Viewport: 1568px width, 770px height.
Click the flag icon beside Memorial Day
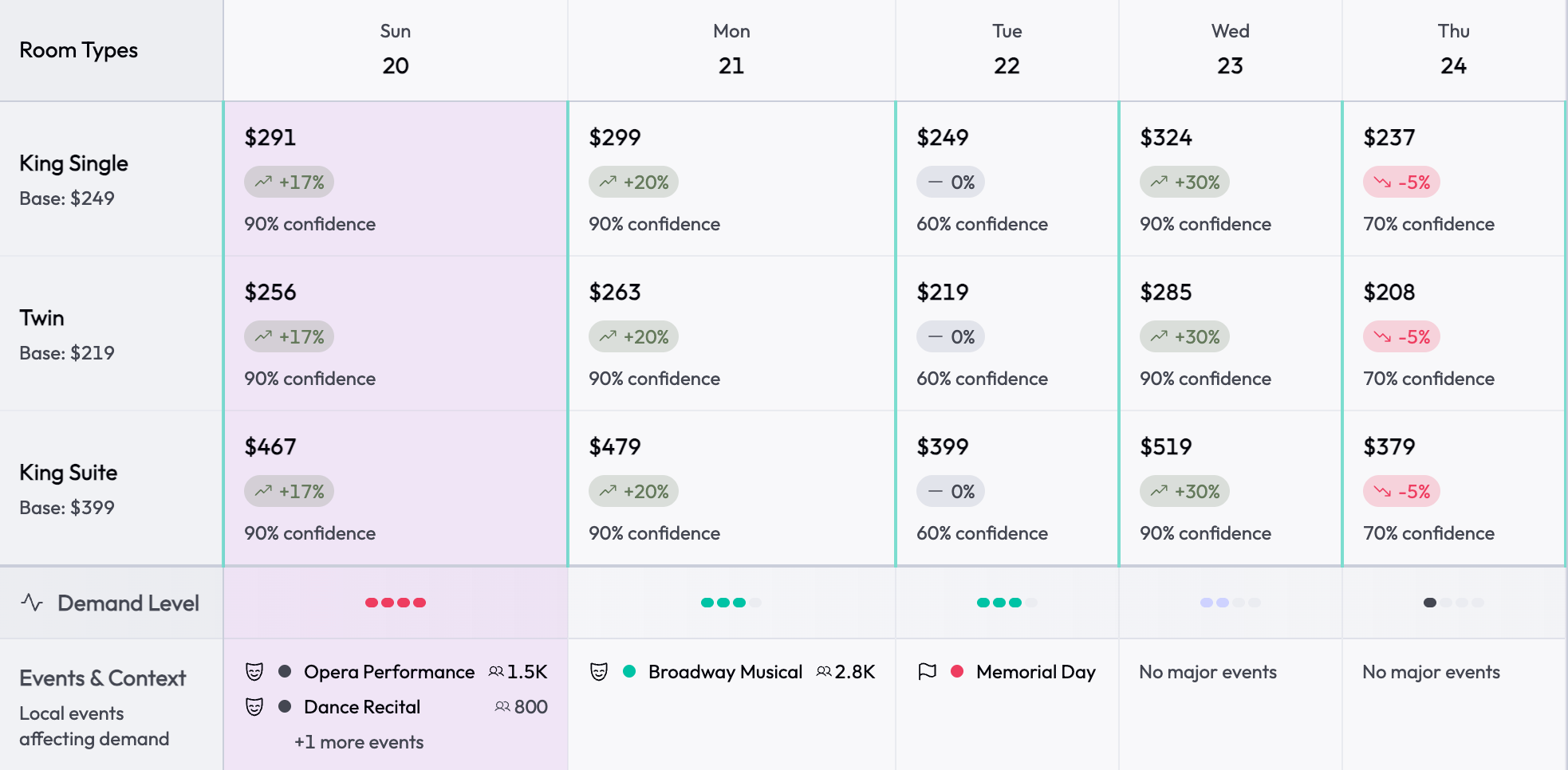[x=927, y=672]
